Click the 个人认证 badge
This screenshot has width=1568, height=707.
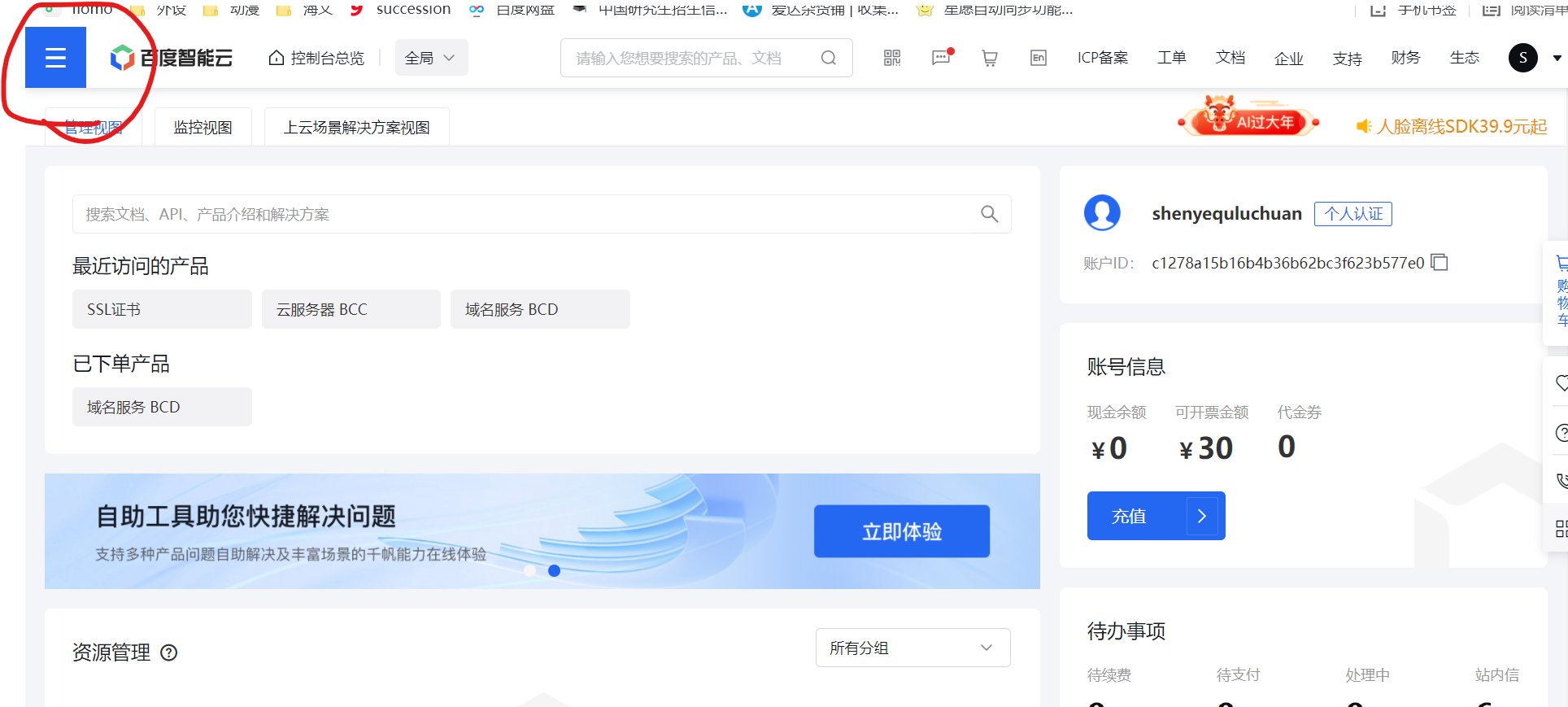(x=1353, y=214)
